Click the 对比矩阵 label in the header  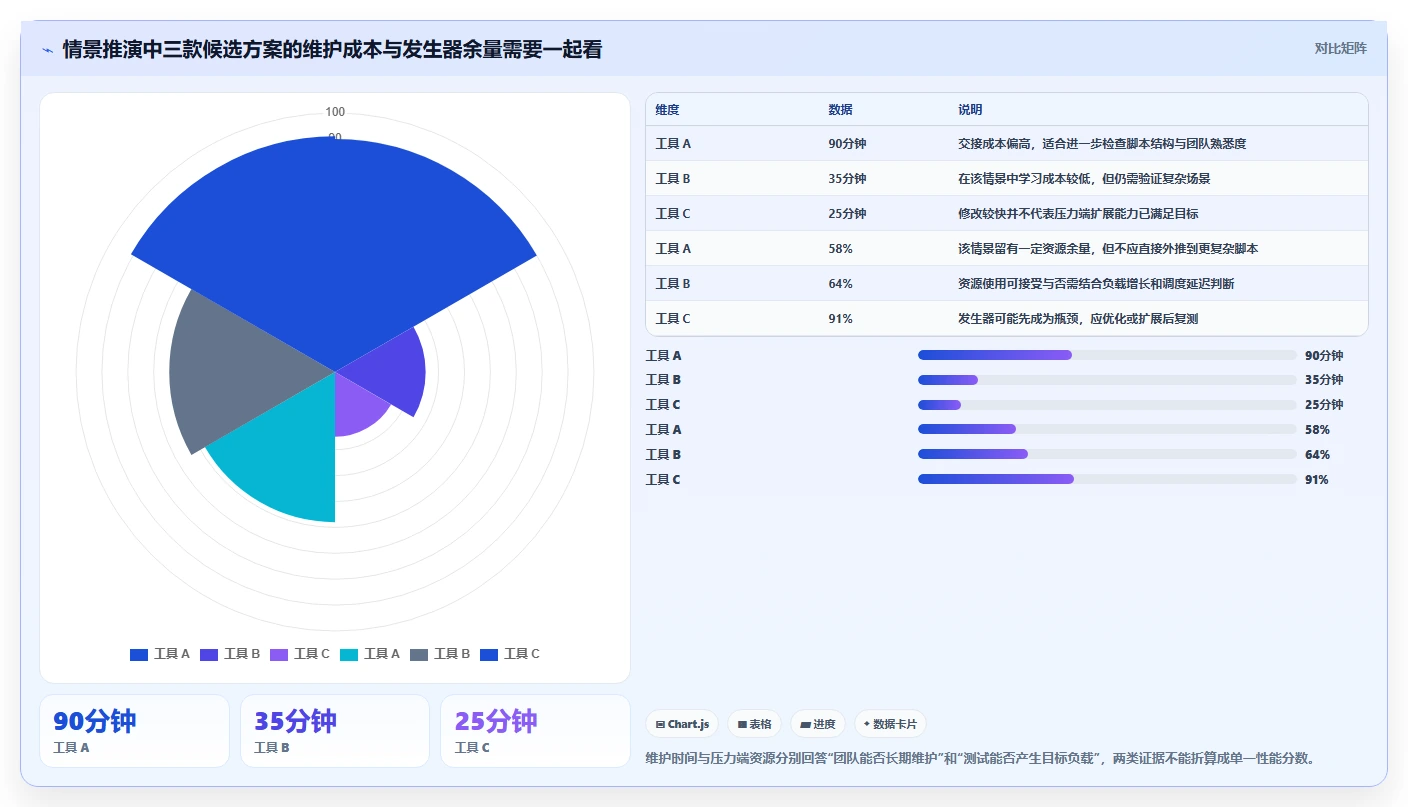coord(1340,48)
